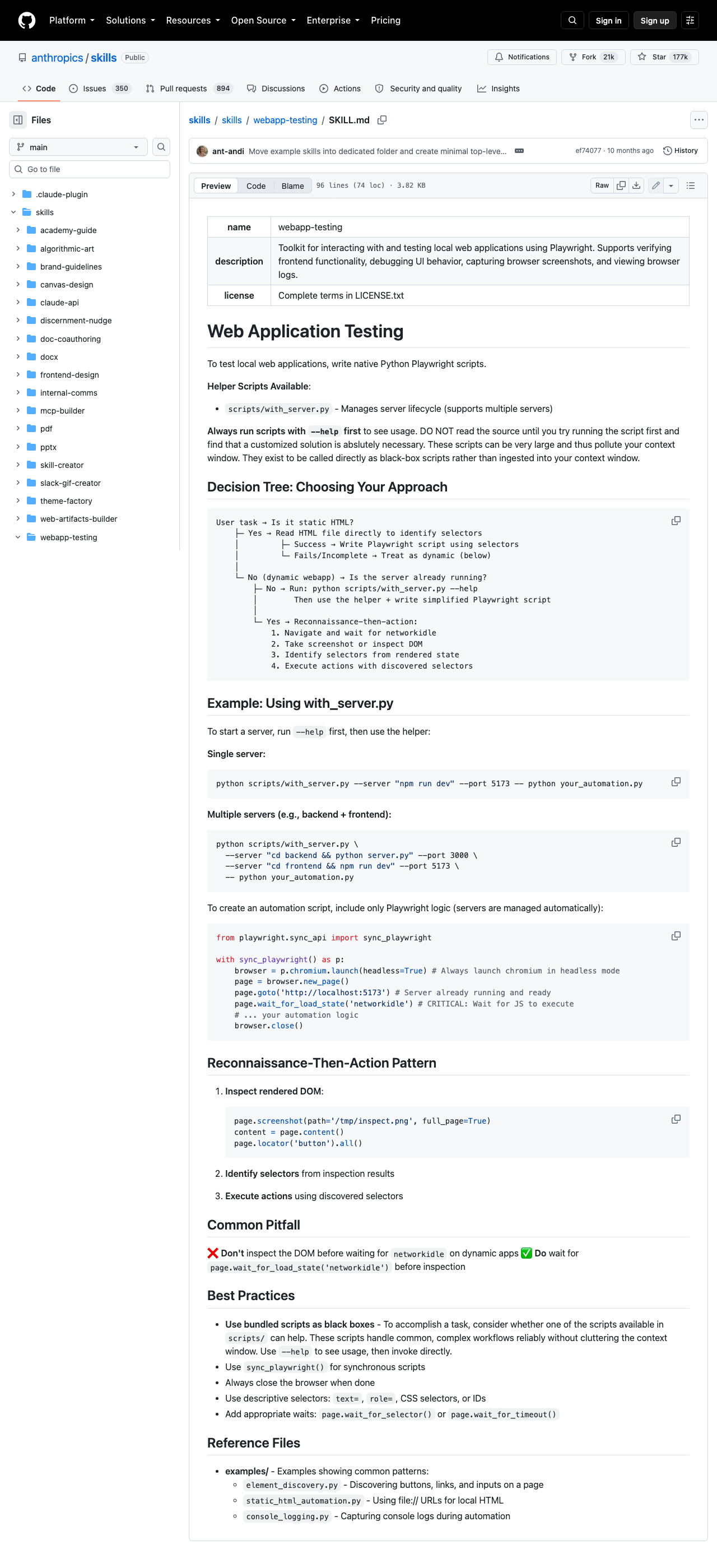The image size is (717, 1568).
Task: Copy the page.screenshot code block
Action: click(676, 1119)
